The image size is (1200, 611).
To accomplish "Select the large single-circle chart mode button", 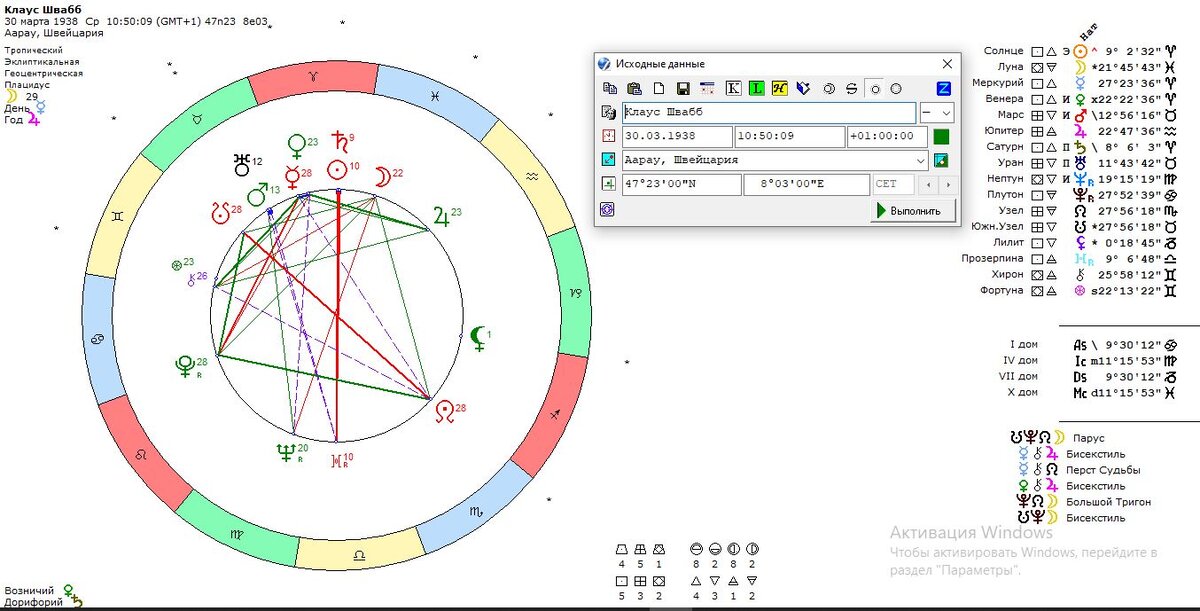I will [x=896, y=88].
